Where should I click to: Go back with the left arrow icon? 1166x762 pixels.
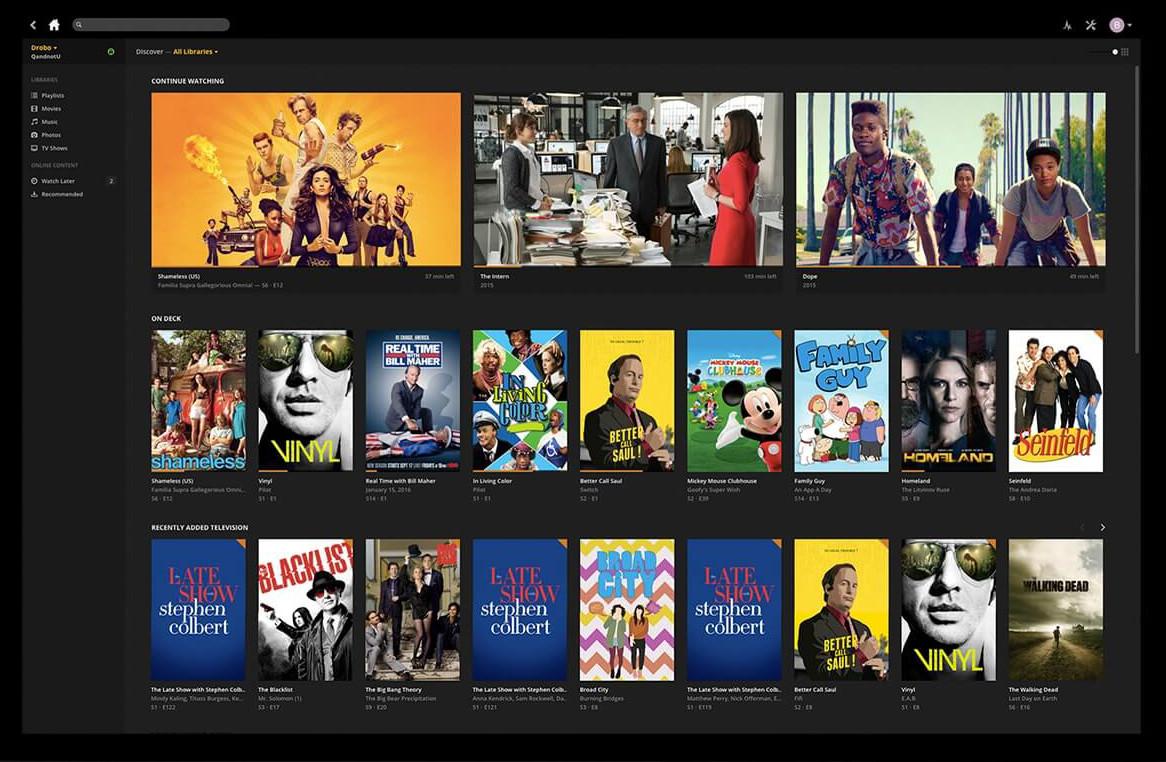click(33, 25)
